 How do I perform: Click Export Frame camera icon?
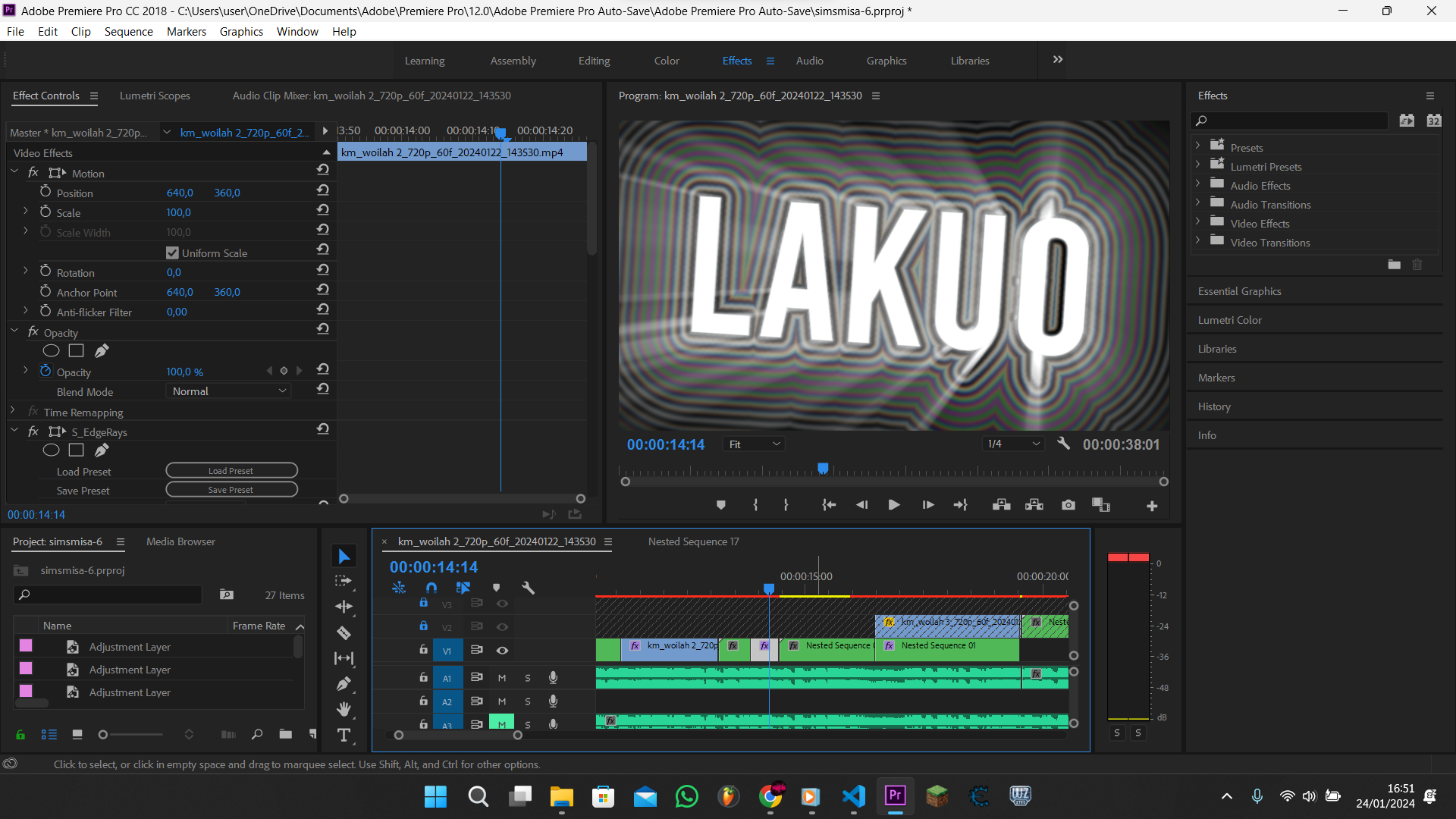pyautogui.click(x=1068, y=505)
